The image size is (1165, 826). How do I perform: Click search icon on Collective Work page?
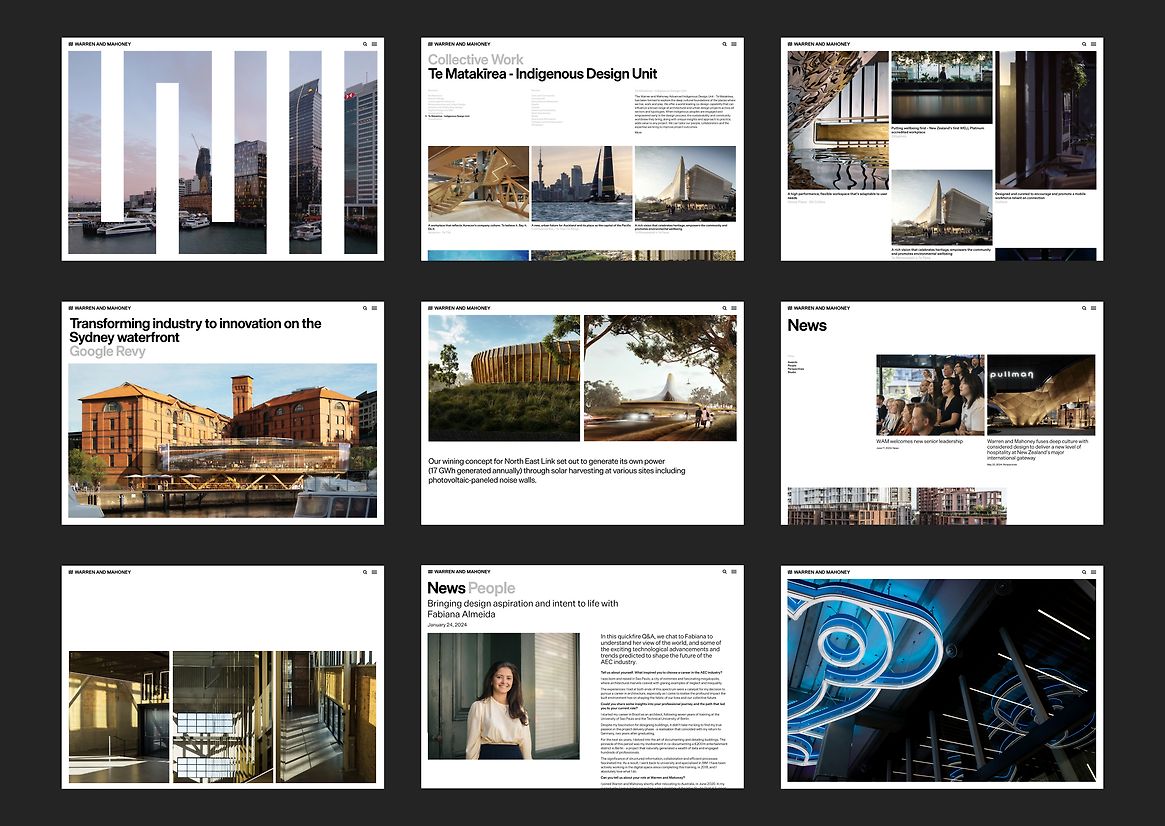click(x=724, y=44)
